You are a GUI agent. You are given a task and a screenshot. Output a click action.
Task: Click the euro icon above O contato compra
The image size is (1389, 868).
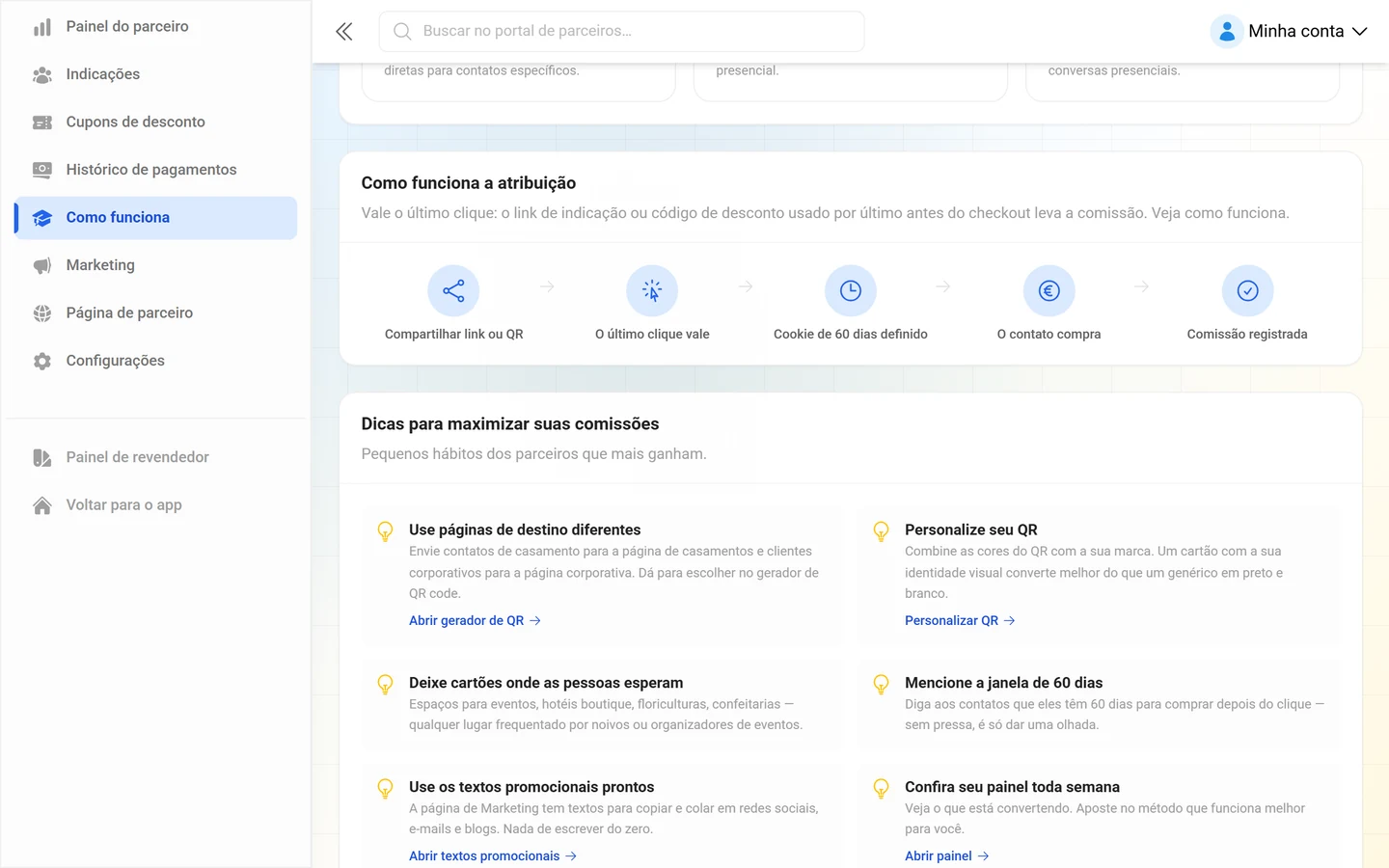coord(1049,290)
